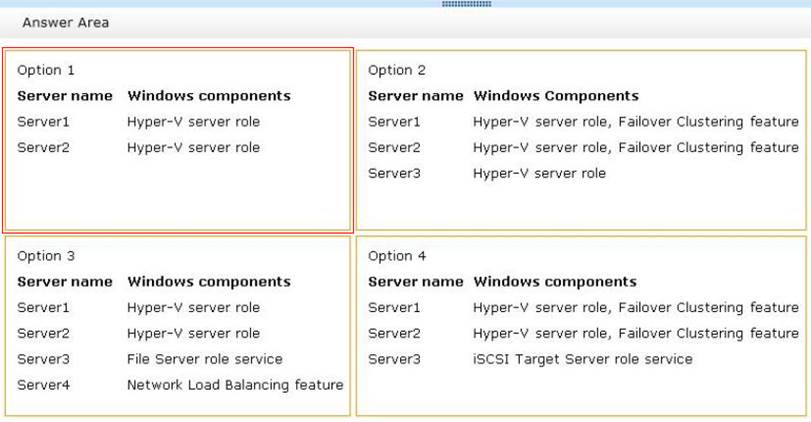Click Server3 Hyper-V server role row in Option 2
The height and width of the screenshot is (422, 811).
(x=539, y=173)
